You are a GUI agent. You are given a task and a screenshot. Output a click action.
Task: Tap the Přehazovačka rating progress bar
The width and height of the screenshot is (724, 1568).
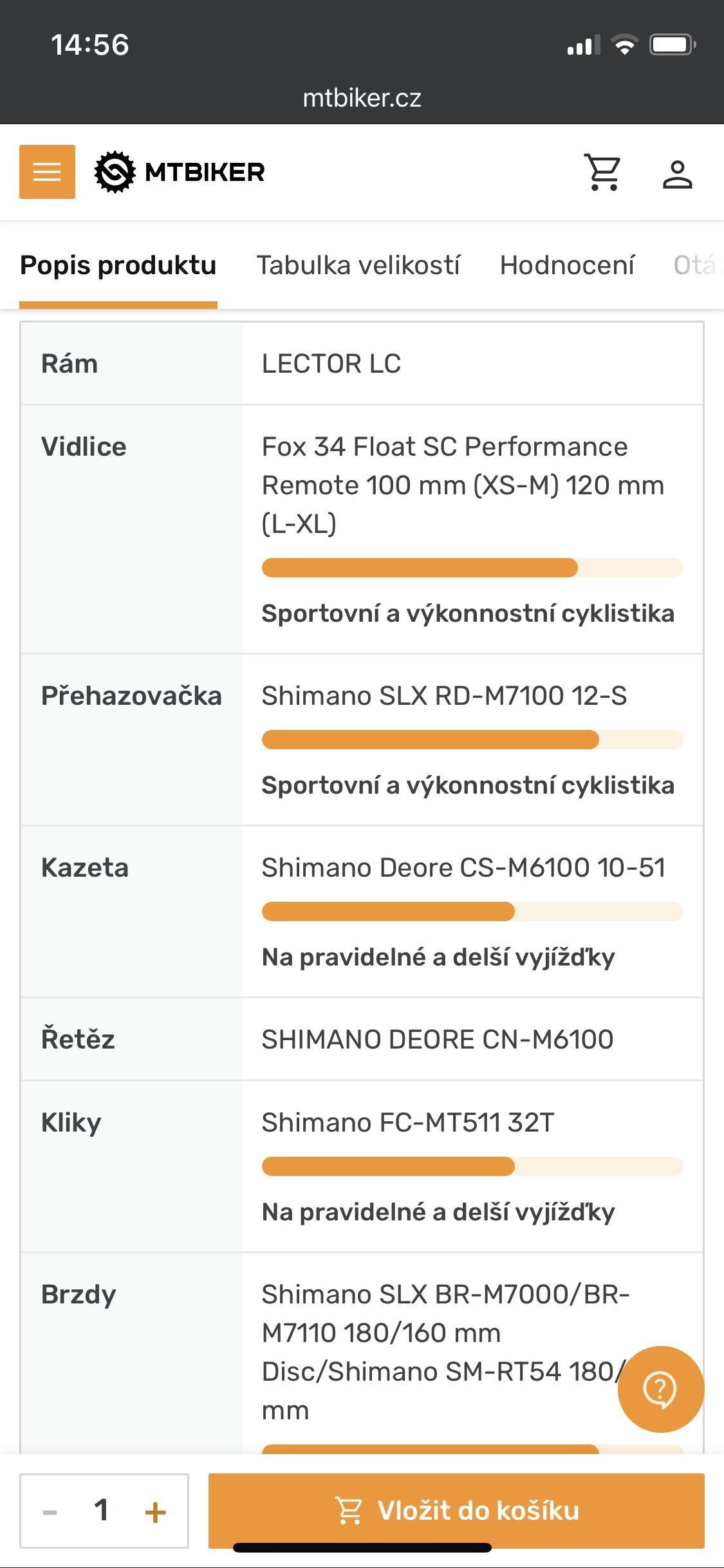[x=472, y=740]
